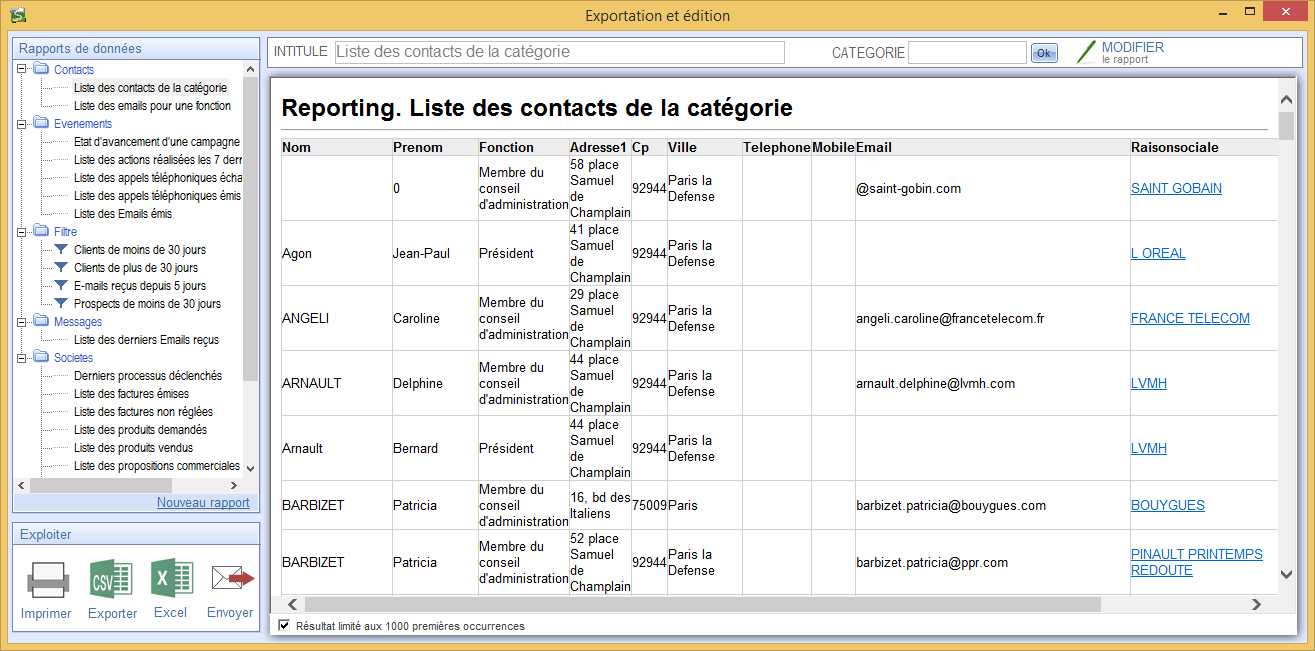This screenshot has height=651, width=1315.
Task: Open Etat d'avancement d'une campagne report
Action: [157, 142]
